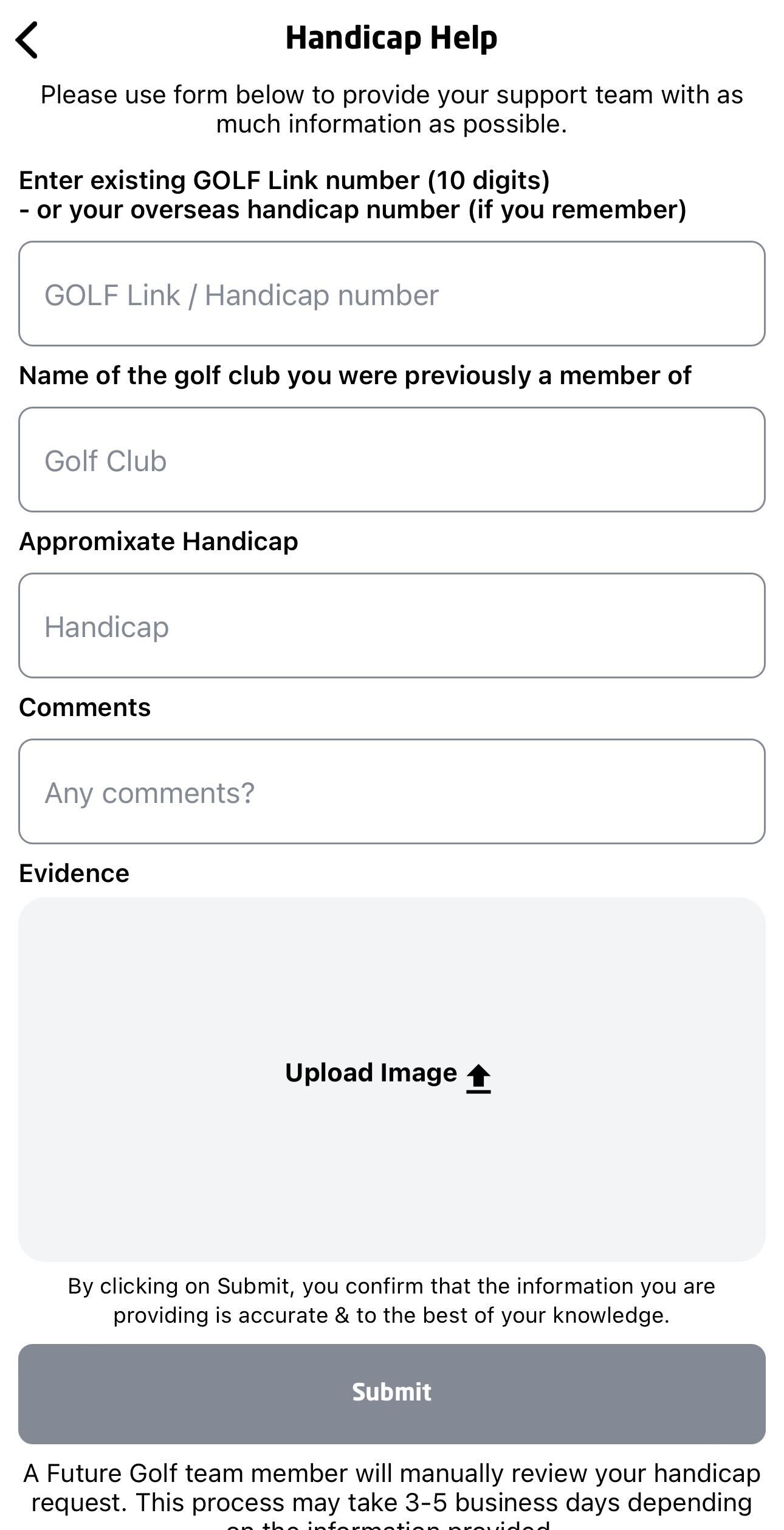This screenshot has height=1530, width=784.
Task: Tap the upload arrow icon
Action: coord(478,1079)
